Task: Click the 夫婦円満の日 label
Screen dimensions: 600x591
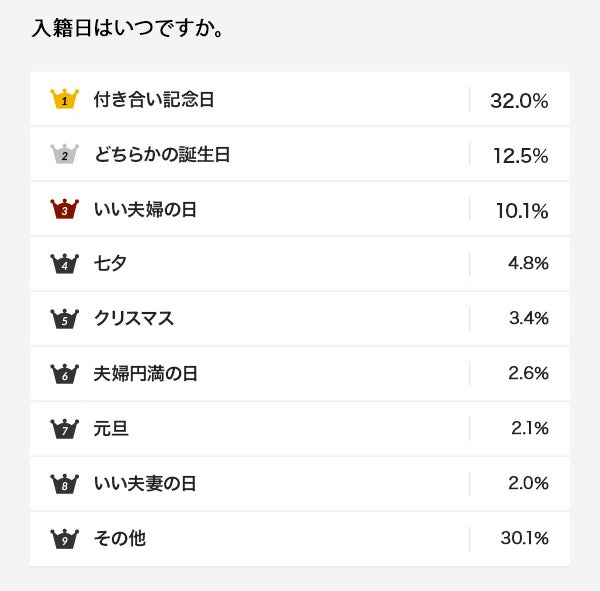Action: click(x=146, y=374)
